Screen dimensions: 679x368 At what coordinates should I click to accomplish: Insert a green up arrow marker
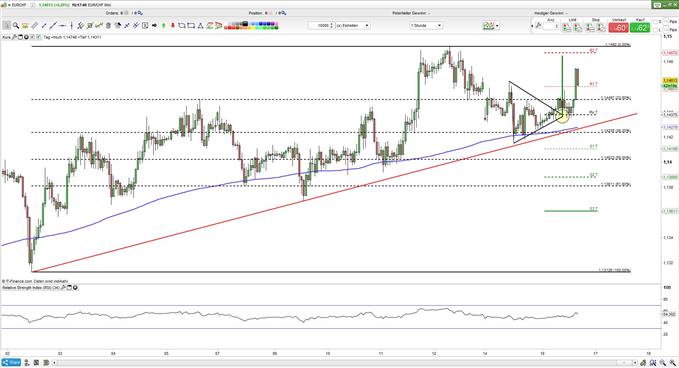click(164, 26)
